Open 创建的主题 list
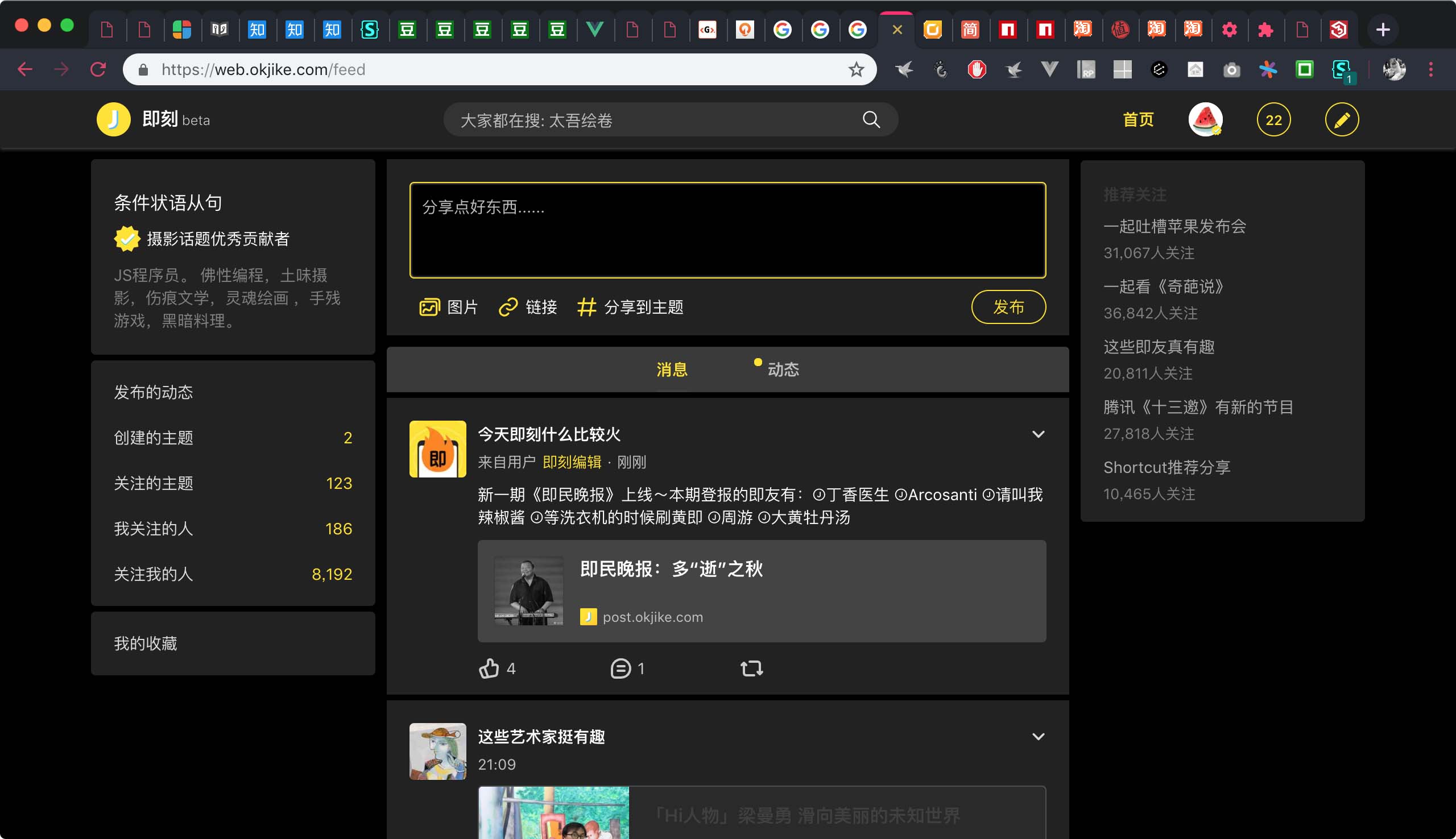Screen dimensions: 1456x839 (x=233, y=438)
